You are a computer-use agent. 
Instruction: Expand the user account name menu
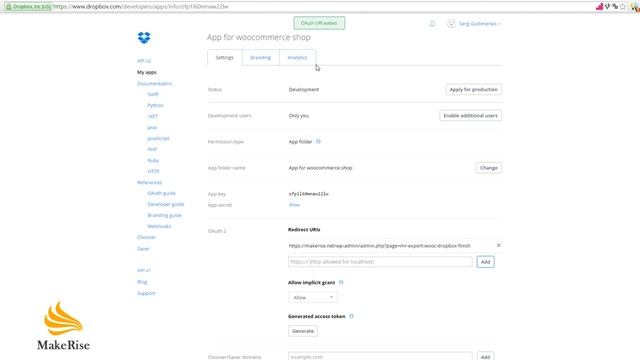[x=480, y=24]
